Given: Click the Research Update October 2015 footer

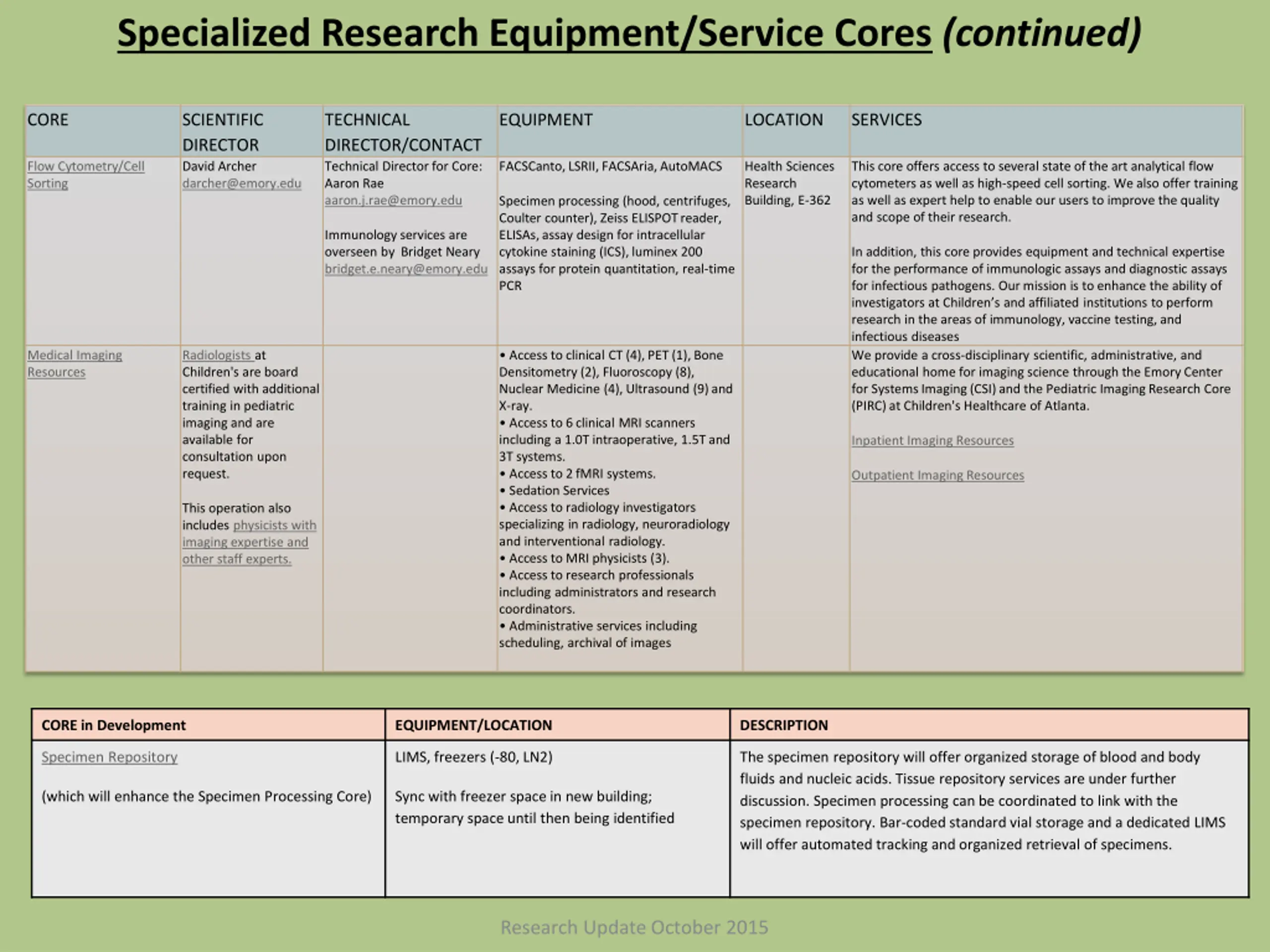Looking at the screenshot, I should 634,927.
